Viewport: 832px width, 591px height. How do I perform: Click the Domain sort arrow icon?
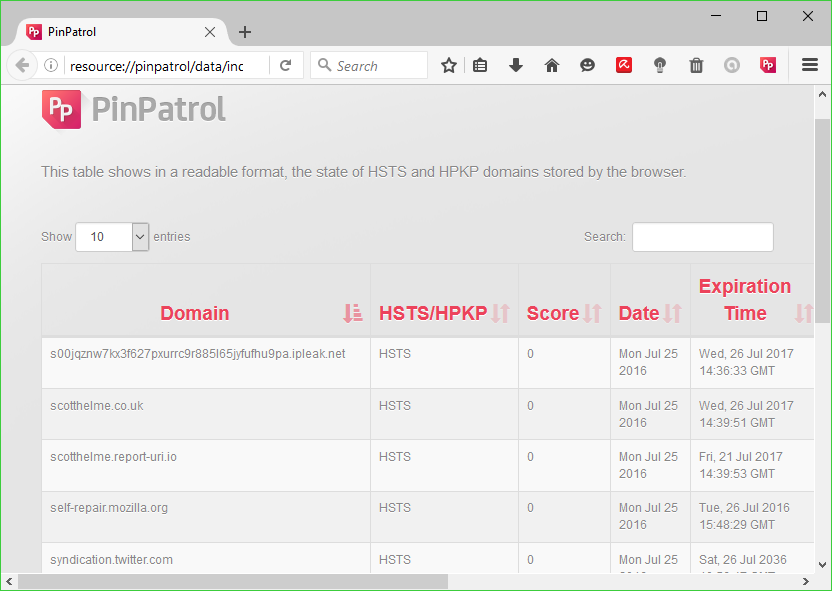click(x=353, y=313)
